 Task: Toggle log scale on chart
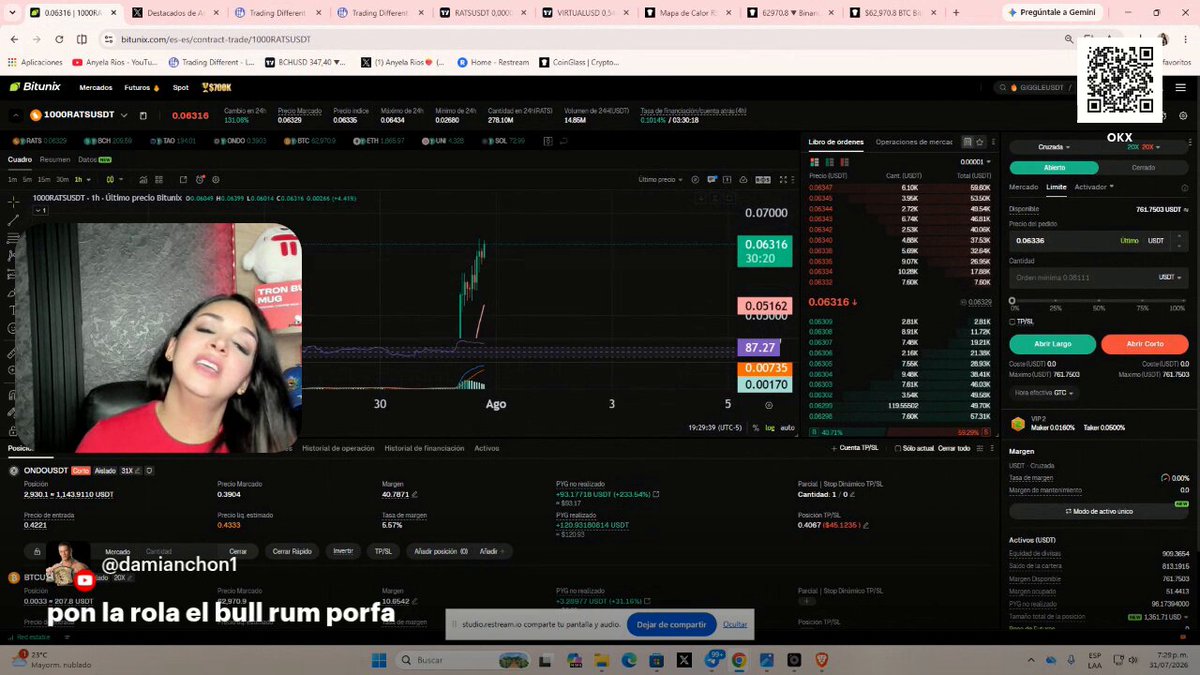(769, 428)
